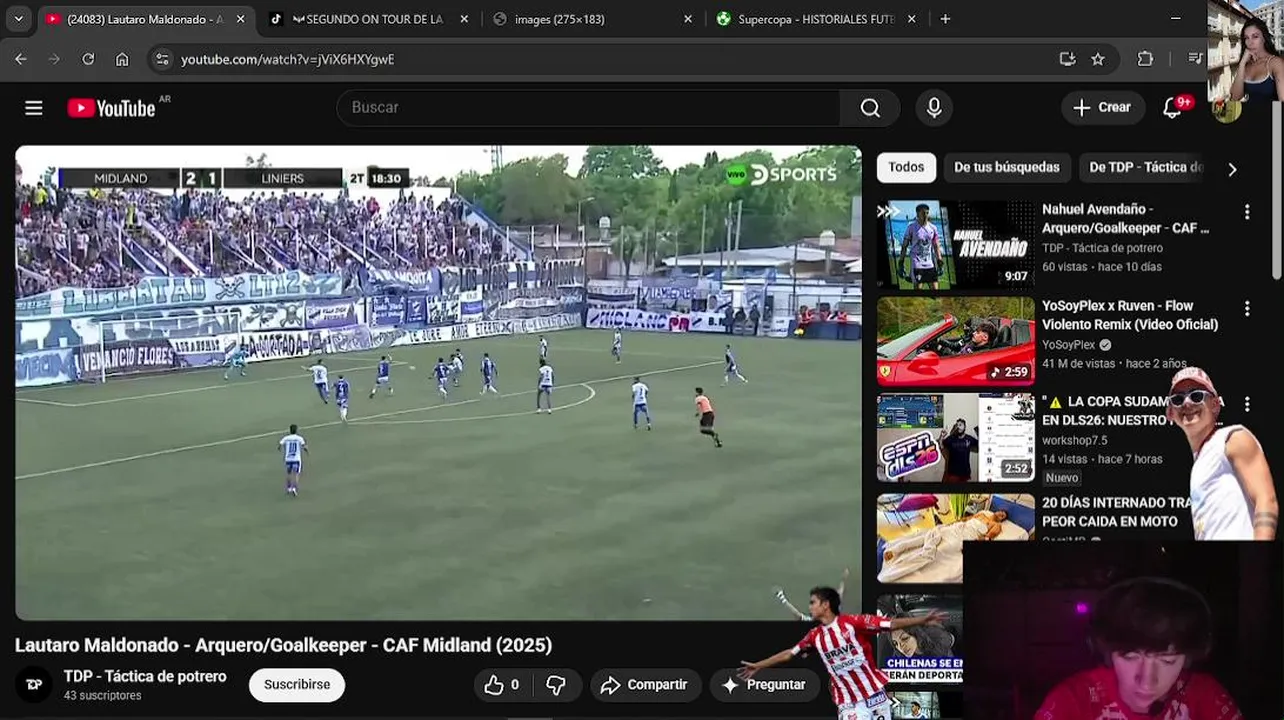Subscribe with the Suscribirse button
1284x720 pixels.
point(297,685)
